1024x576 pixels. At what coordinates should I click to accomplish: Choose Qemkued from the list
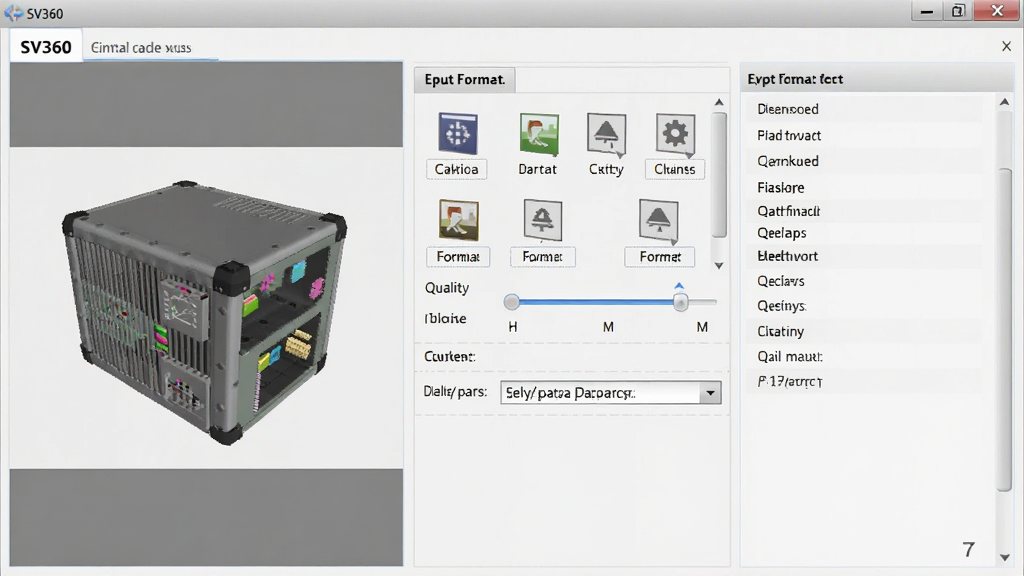(863, 161)
